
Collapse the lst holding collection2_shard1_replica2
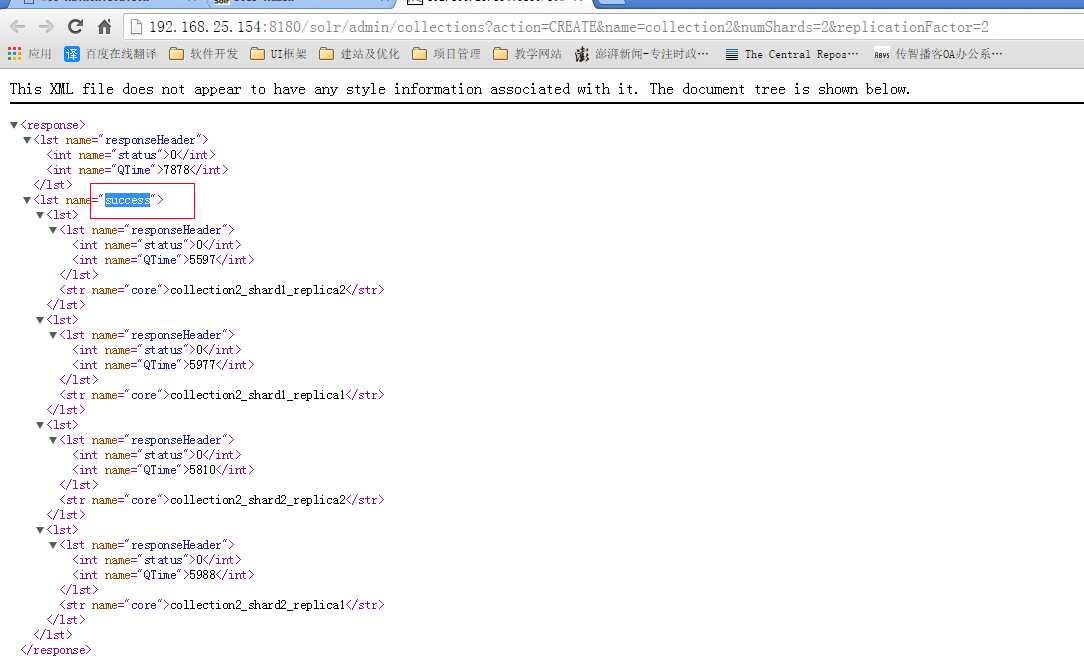pyautogui.click(x=39, y=216)
